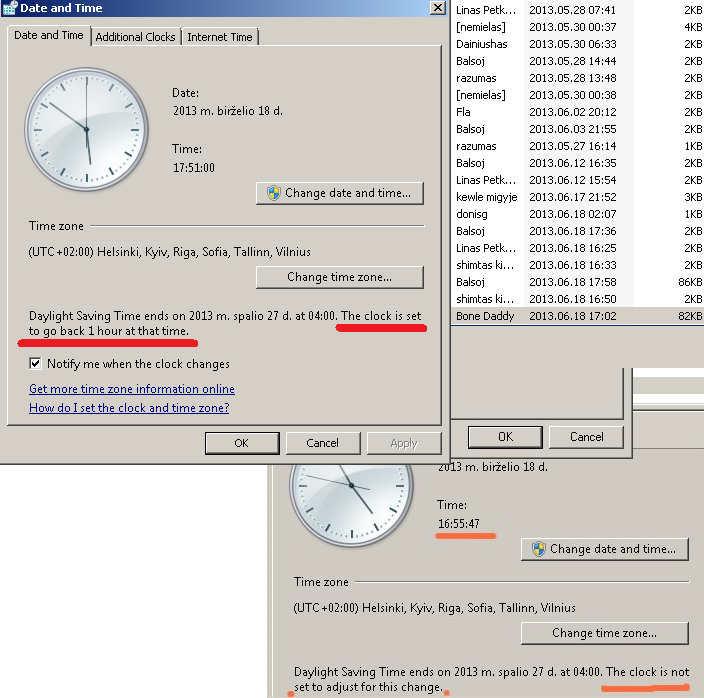The width and height of the screenshot is (704, 698).
Task: Select the Bone Daddy row in the list
Action: click(x=577, y=316)
